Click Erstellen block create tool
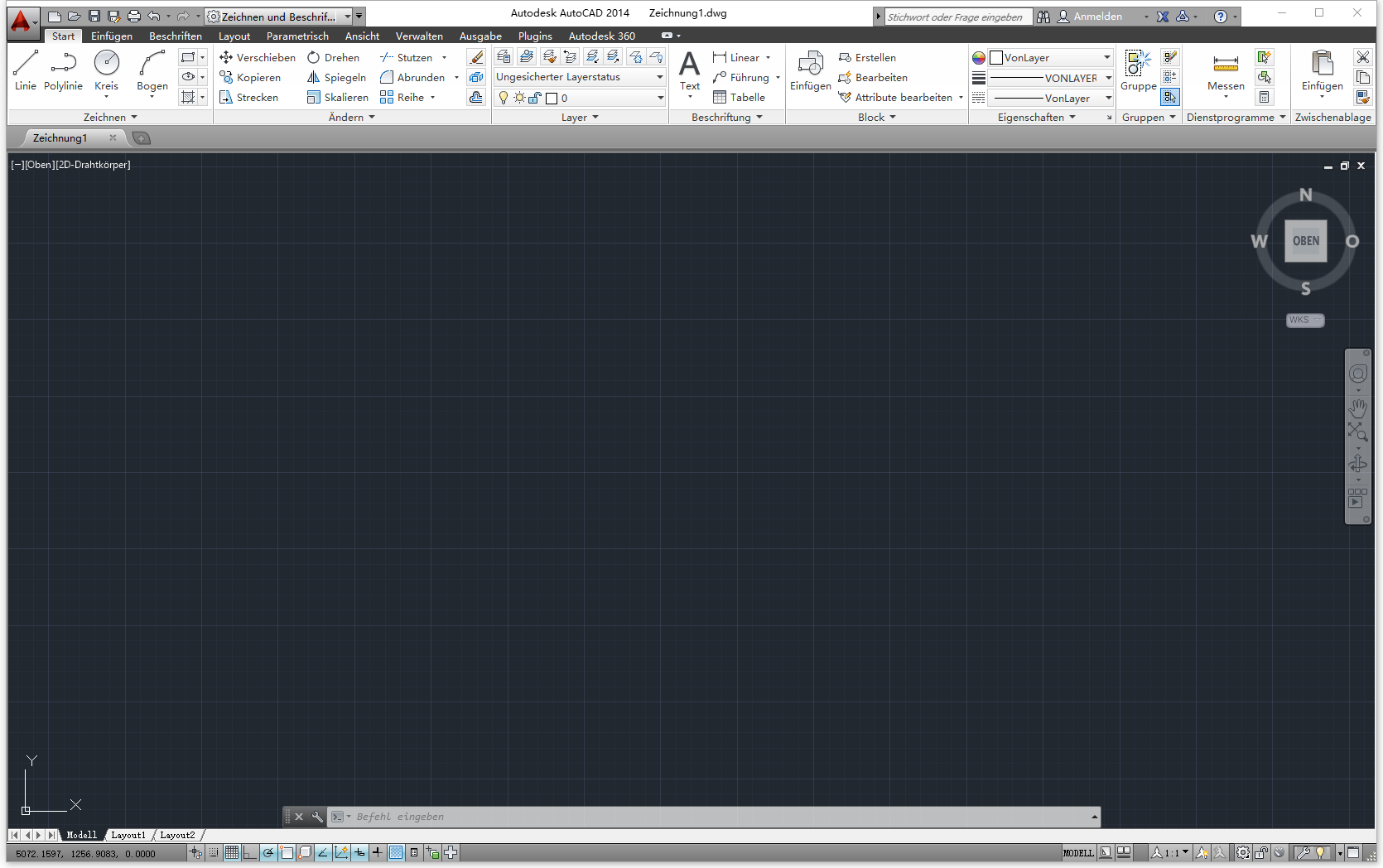The height and width of the screenshot is (868, 1383). [867, 57]
